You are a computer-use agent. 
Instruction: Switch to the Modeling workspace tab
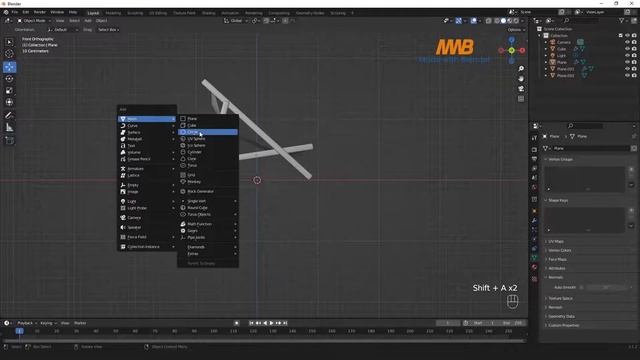pyautogui.click(x=113, y=13)
